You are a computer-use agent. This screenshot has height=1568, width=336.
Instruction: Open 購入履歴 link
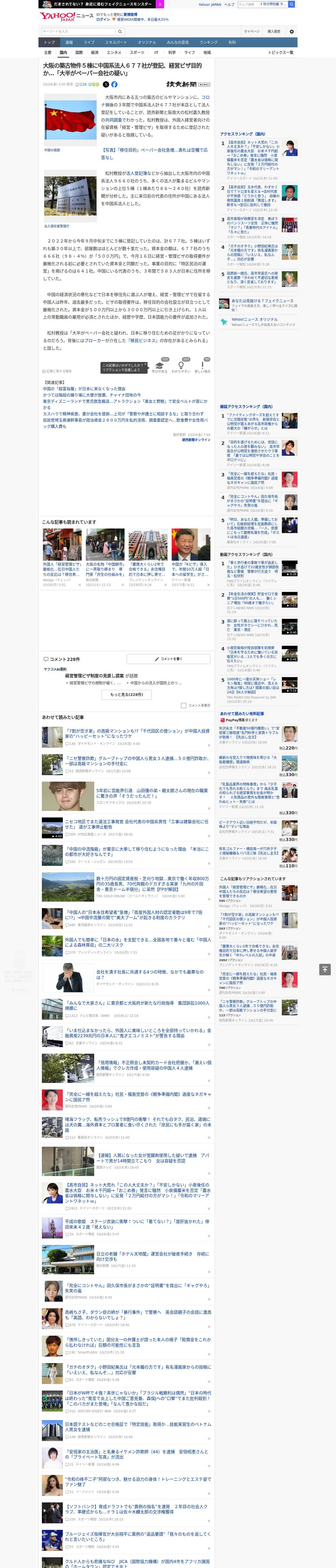pyautogui.click(x=274, y=31)
